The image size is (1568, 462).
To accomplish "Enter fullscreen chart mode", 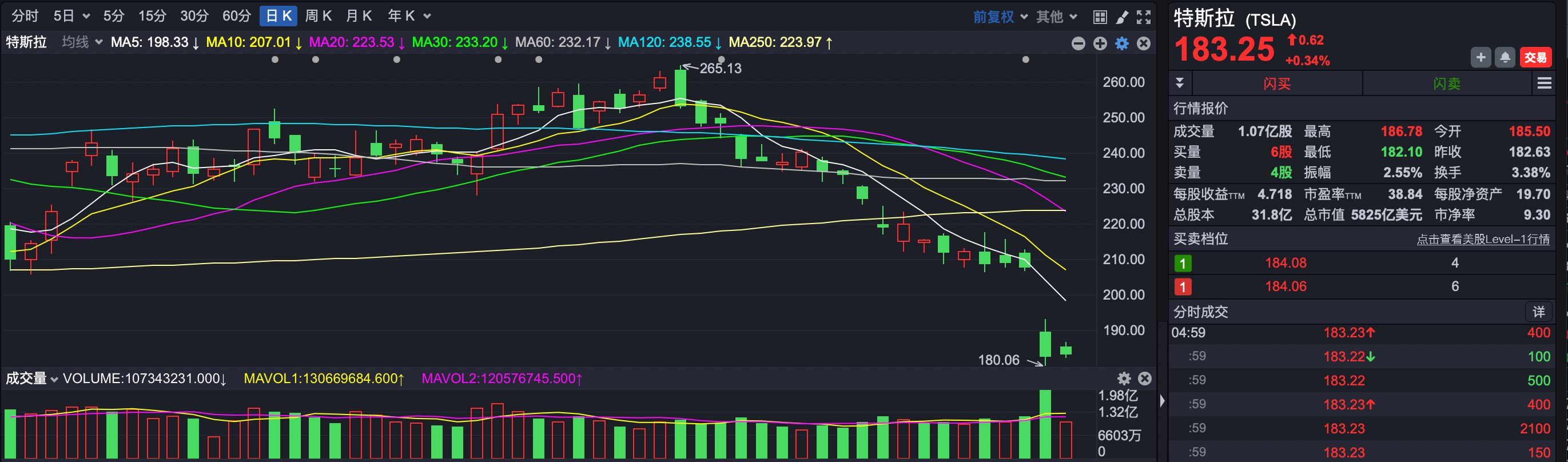I will click(1144, 17).
